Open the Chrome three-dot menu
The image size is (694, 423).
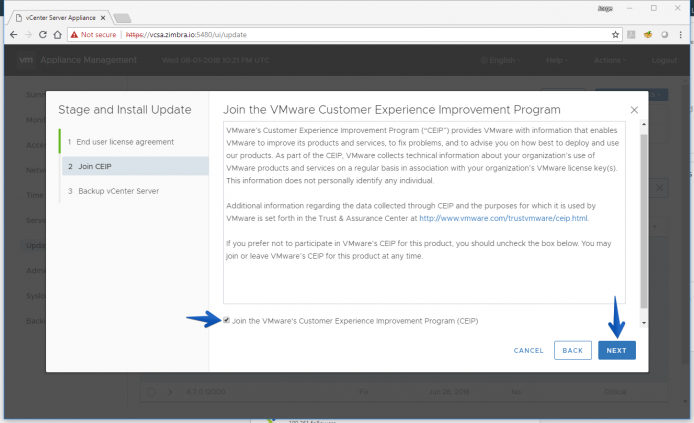click(681, 35)
